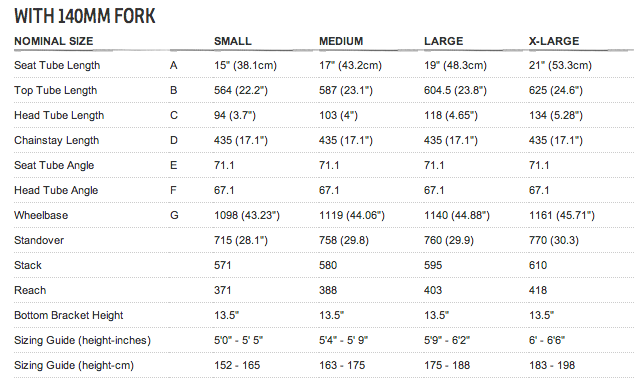Click the Wheelbase row label
This screenshot has width=643, height=382.
pyautogui.click(x=41, y=215)
